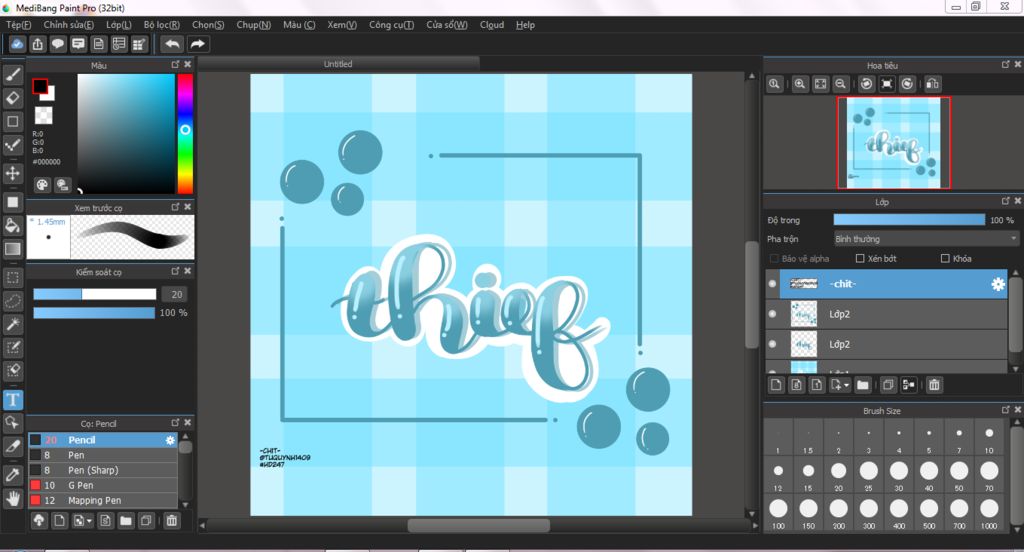Select the Text tool
The image size is (1024, 552).
(x=12, y=399)
